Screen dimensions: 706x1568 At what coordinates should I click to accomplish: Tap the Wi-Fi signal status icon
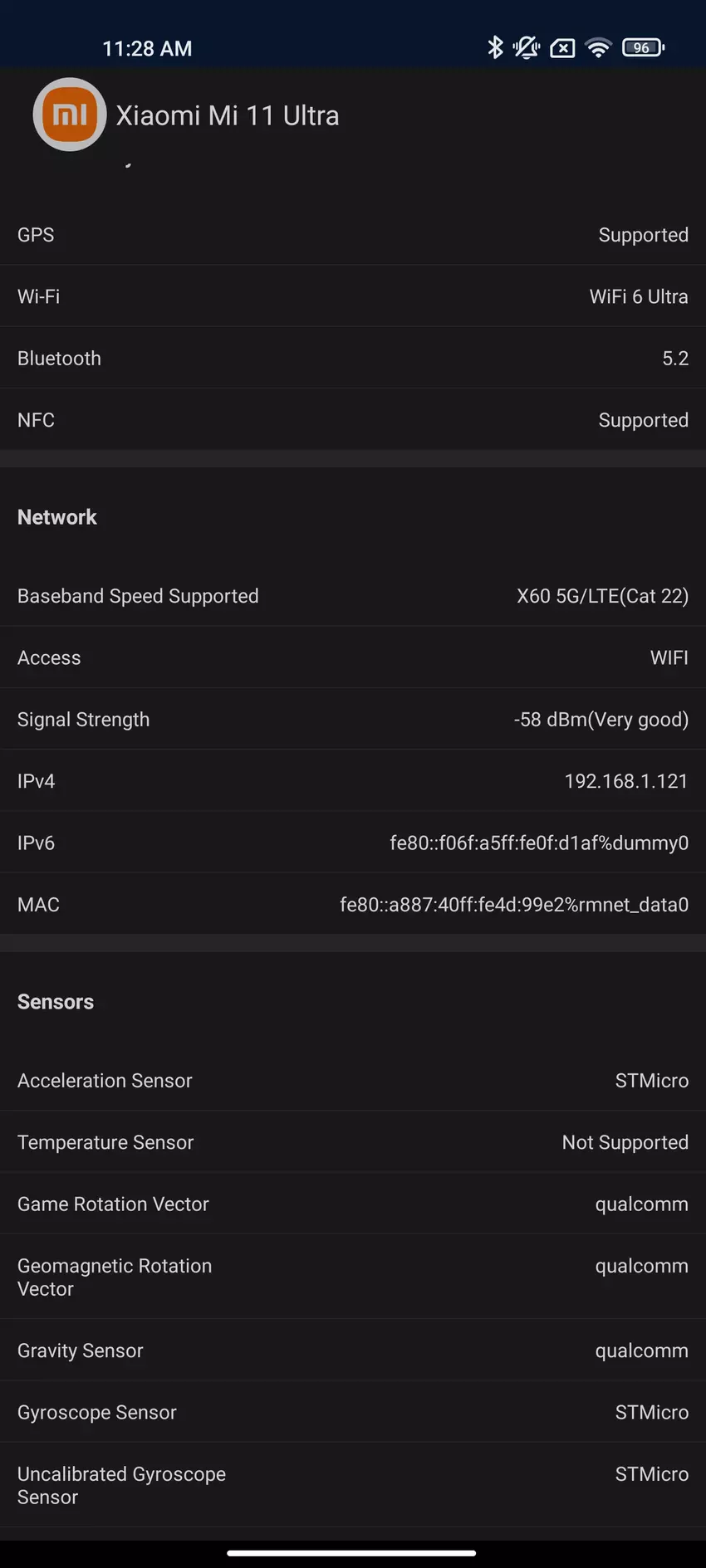[598, 47]
